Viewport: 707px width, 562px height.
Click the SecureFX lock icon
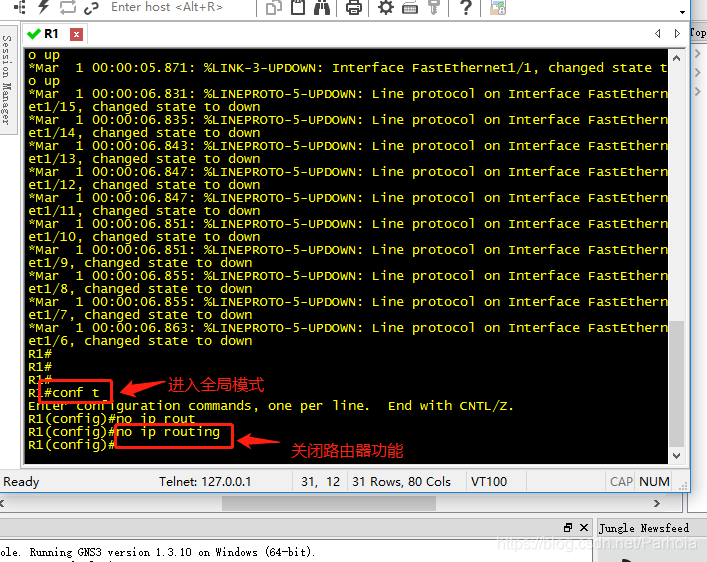[498, 7]
